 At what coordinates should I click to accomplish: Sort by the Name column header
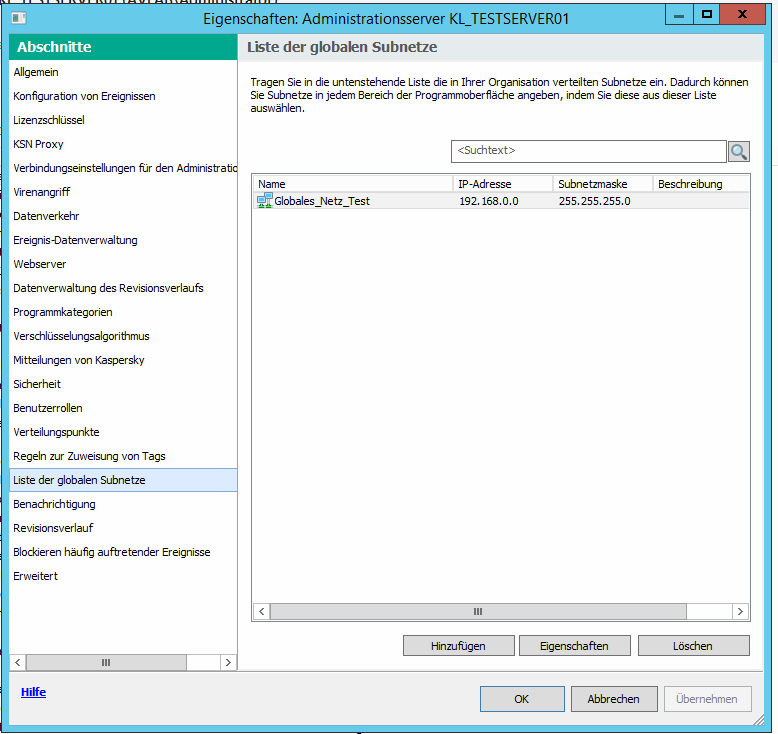[353, 184]
